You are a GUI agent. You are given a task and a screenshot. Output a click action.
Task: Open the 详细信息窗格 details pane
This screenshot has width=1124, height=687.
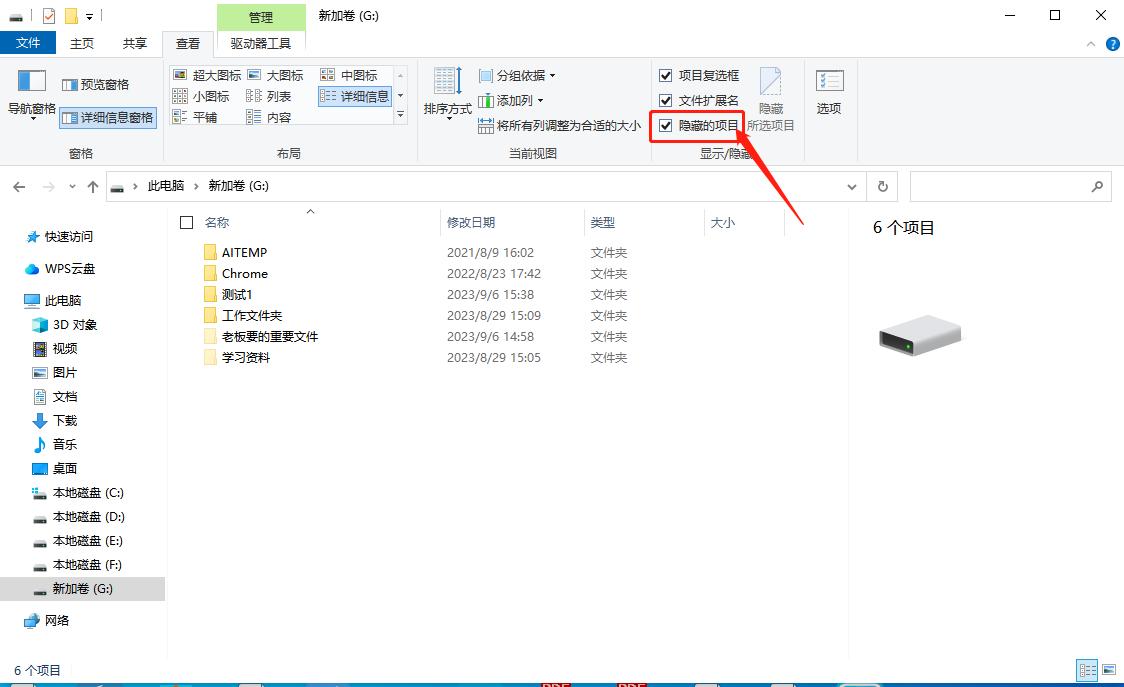click(x=107, y=118)
